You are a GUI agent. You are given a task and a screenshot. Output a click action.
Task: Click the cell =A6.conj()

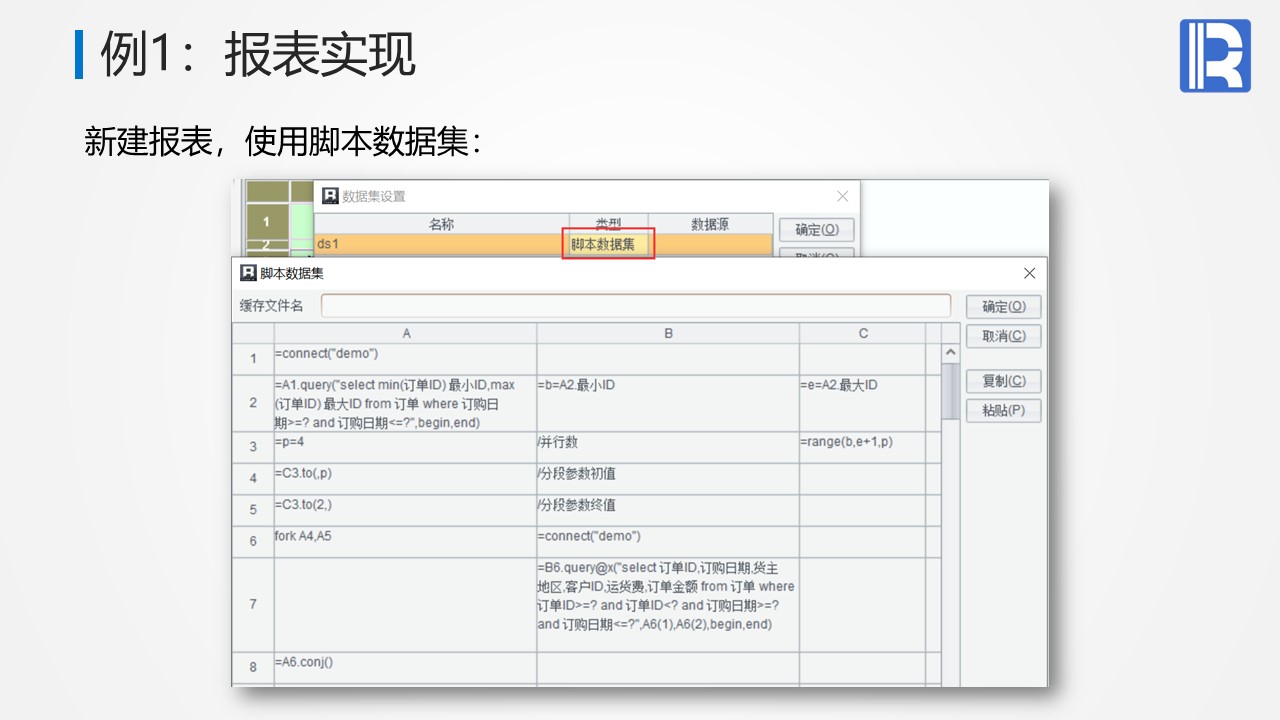(x=406, y=667)
